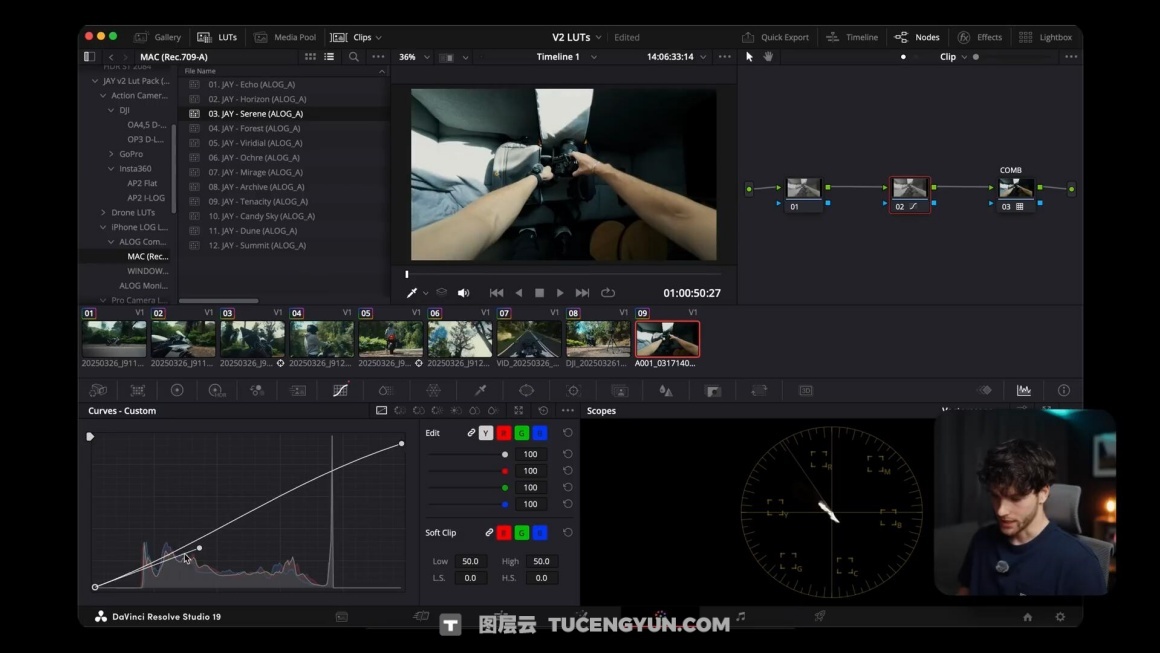Select the 05. JAY - Viridial LUT
The width and height of the screenshot is (1160, 653).
(x=254, y=143)
